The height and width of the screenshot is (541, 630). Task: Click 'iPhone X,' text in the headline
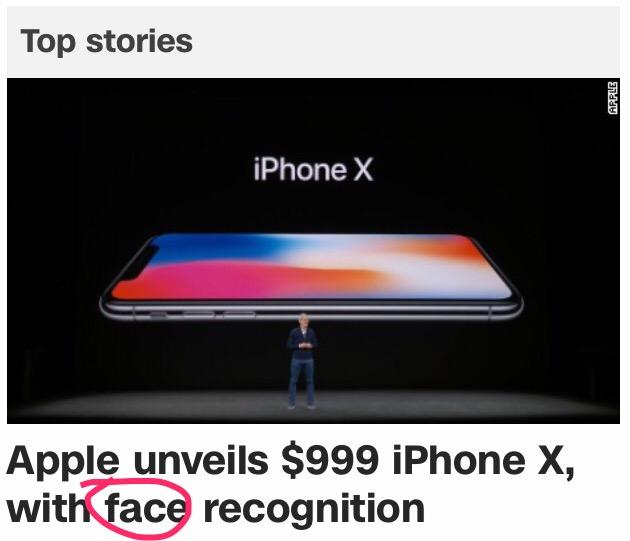click(484, 460)
